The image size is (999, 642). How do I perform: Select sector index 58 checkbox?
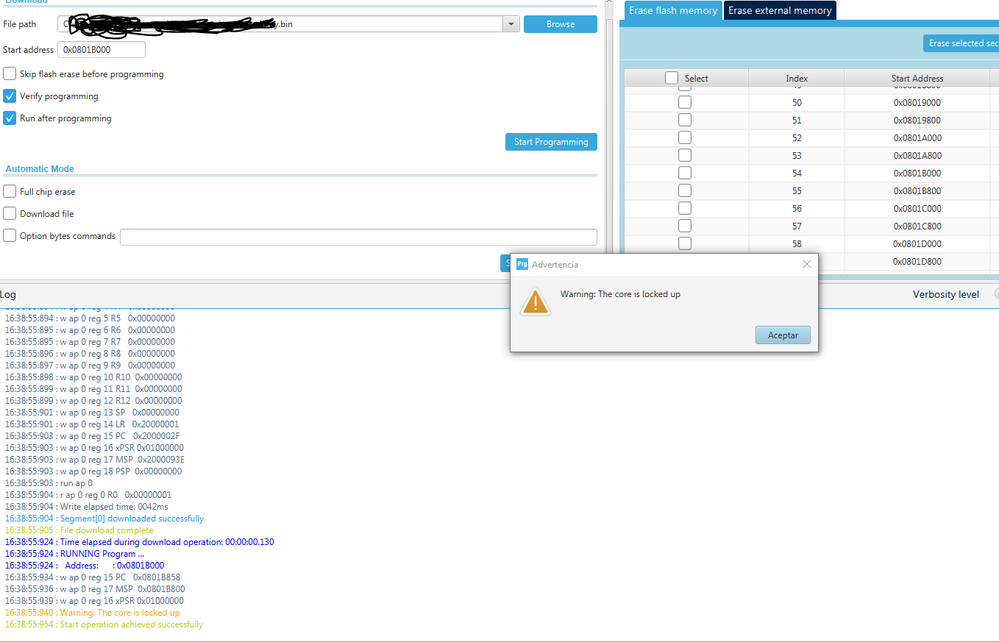[x=685, y=243]
